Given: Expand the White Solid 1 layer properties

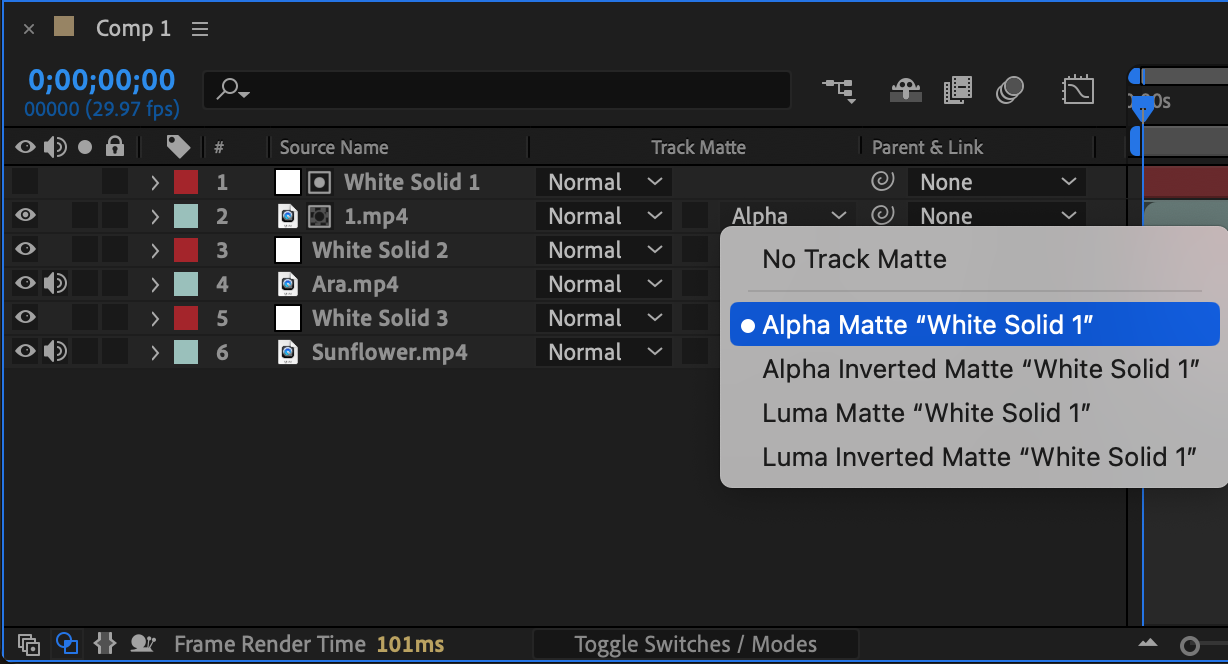Looking at the screenshot, I should pos(155,182).
